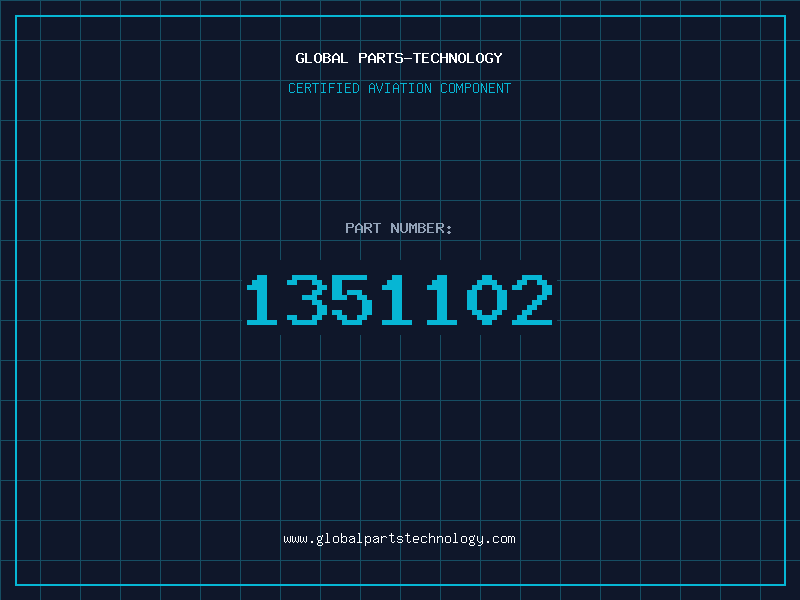Click the .com ending of the website URL
Screen dimensions: 800x600
coord(500,539)
